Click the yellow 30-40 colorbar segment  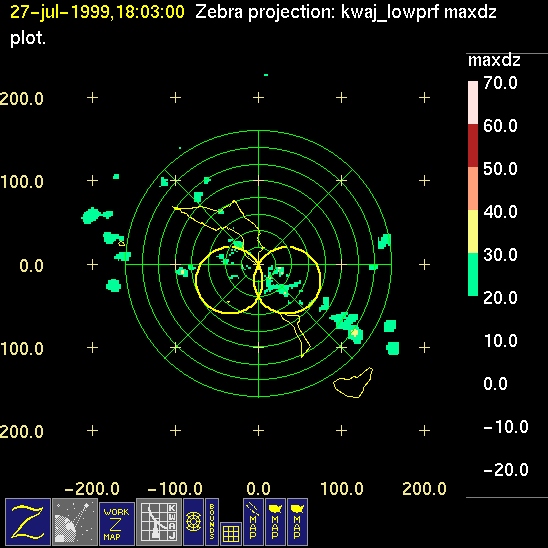473,231
